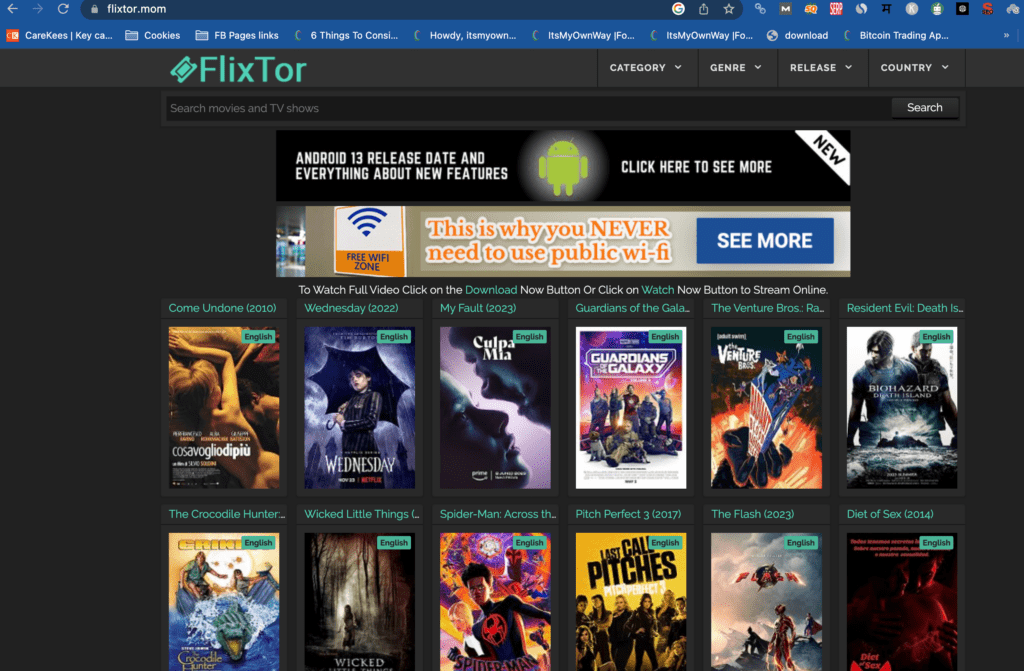1024x671 pixels.
Task: Click the browser forward arrow
Action: tap(38, 9)
